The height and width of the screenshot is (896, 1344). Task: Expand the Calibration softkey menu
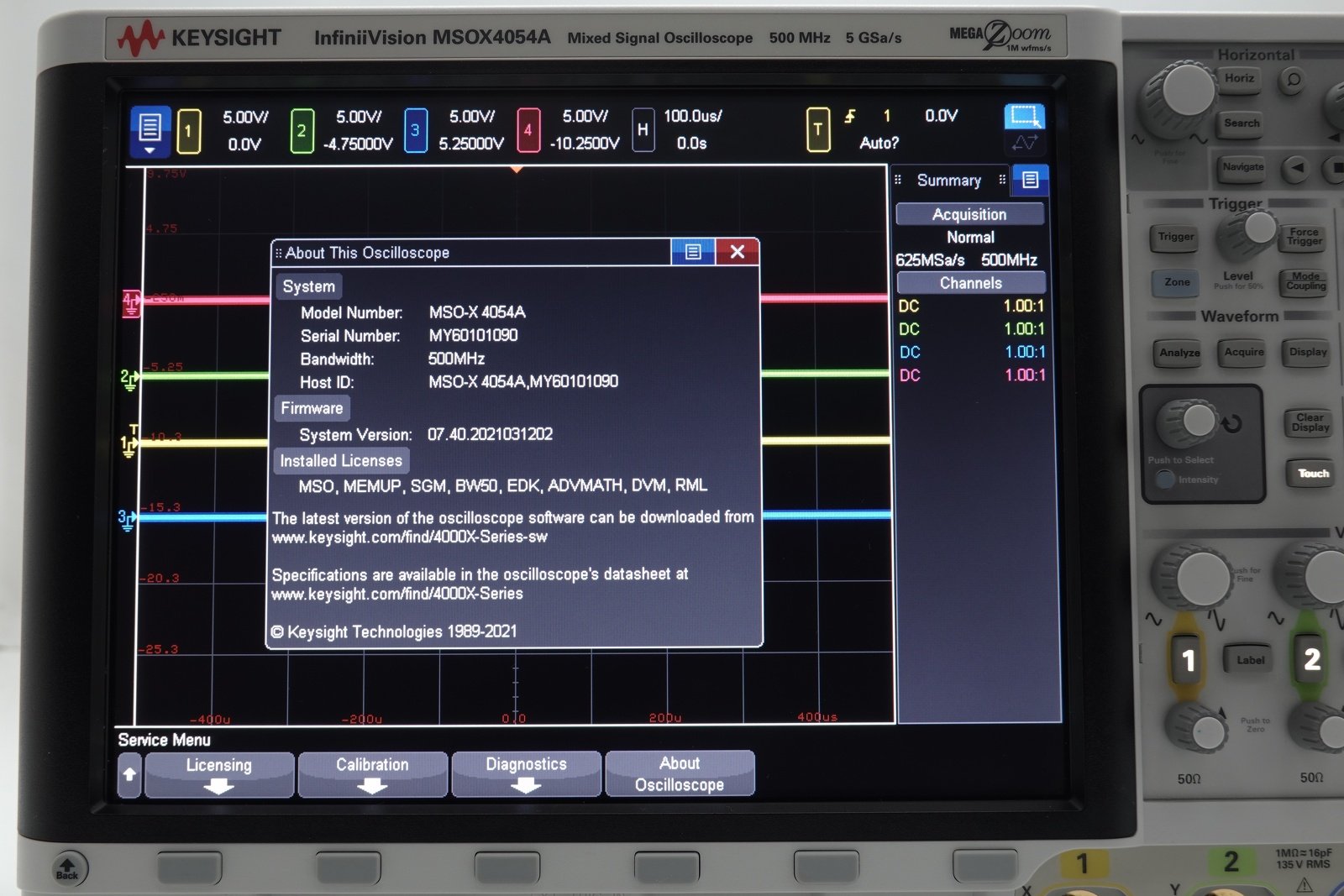coord(372,774)
